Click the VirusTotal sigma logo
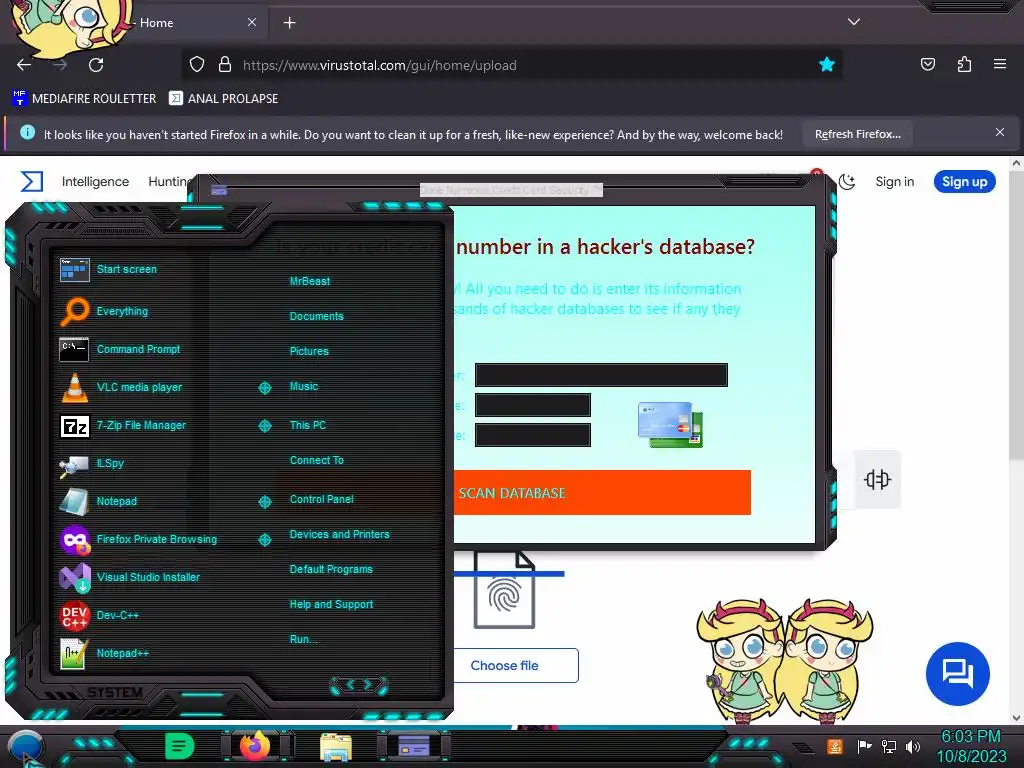Screen dimensions: 1024x768 click(x=31, y=182)
